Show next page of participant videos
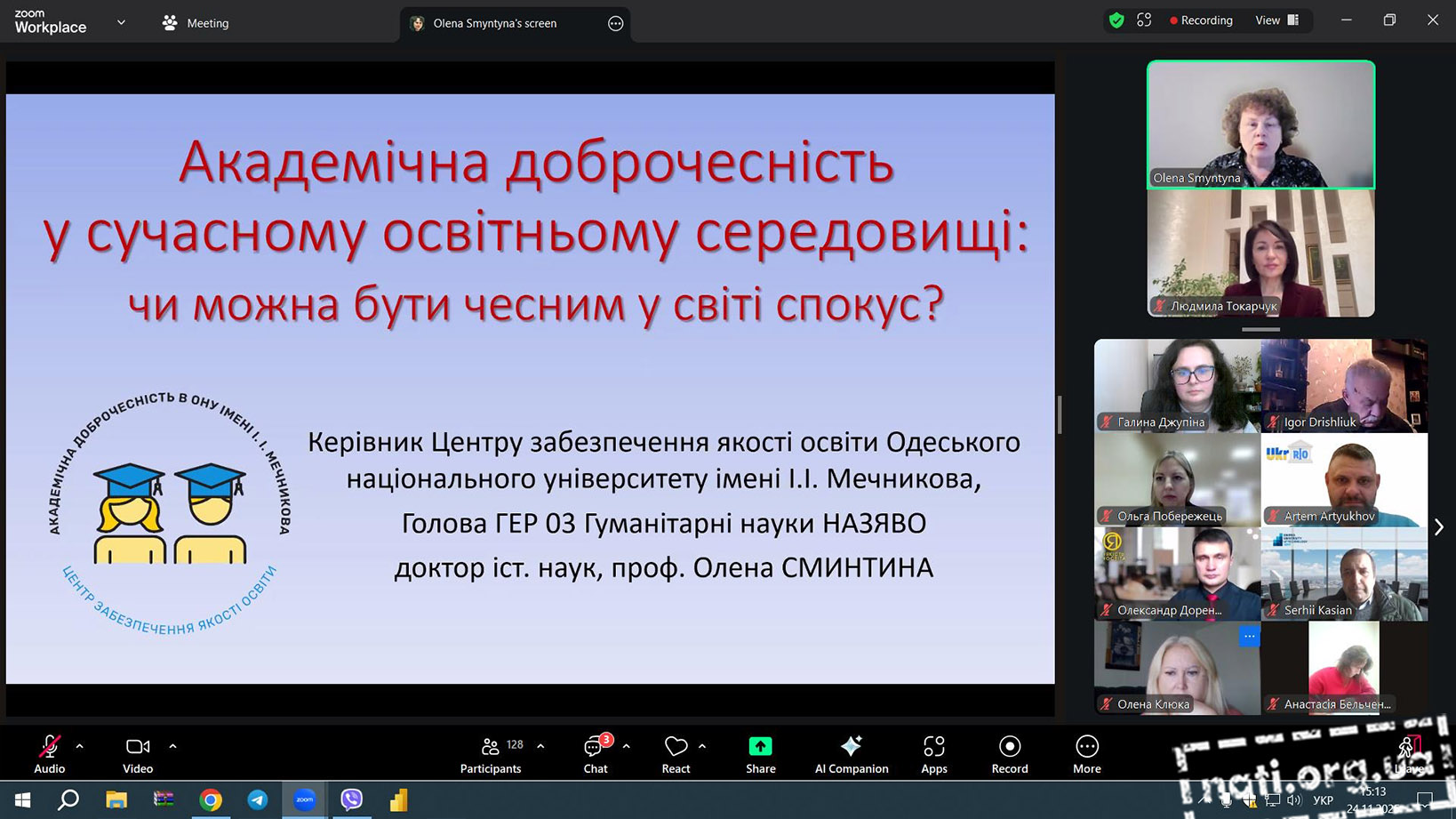 (x=1438, y=527)
